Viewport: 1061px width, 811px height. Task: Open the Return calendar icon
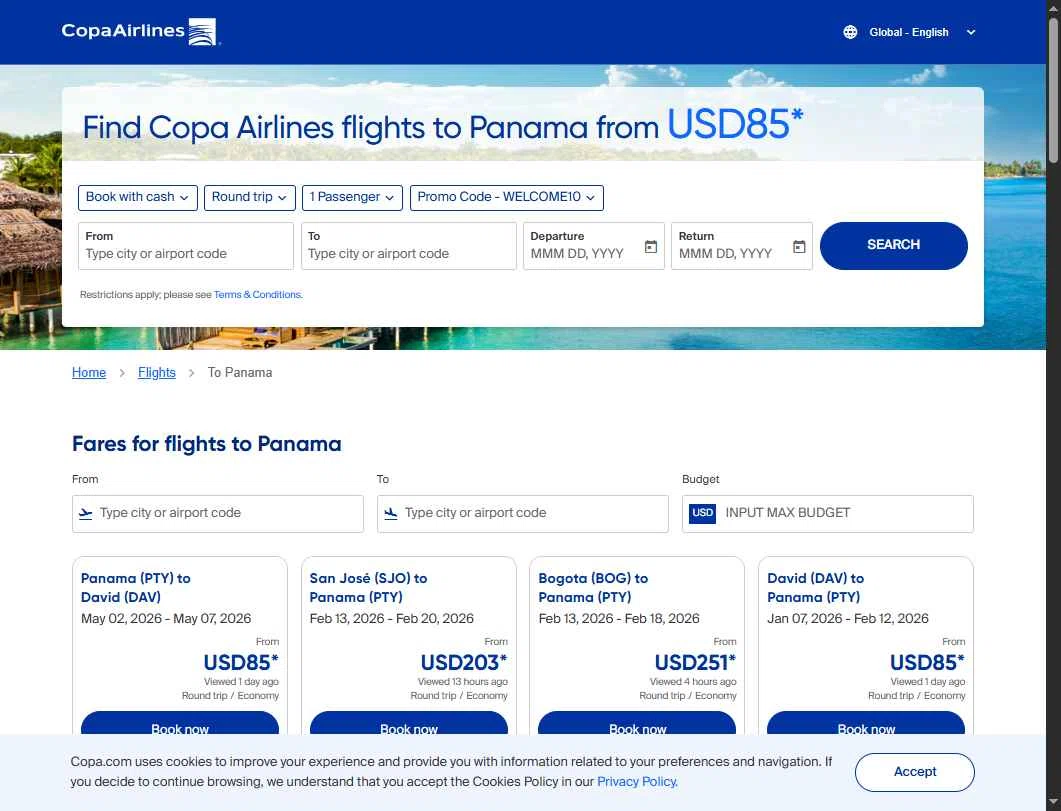click(799, 247)
